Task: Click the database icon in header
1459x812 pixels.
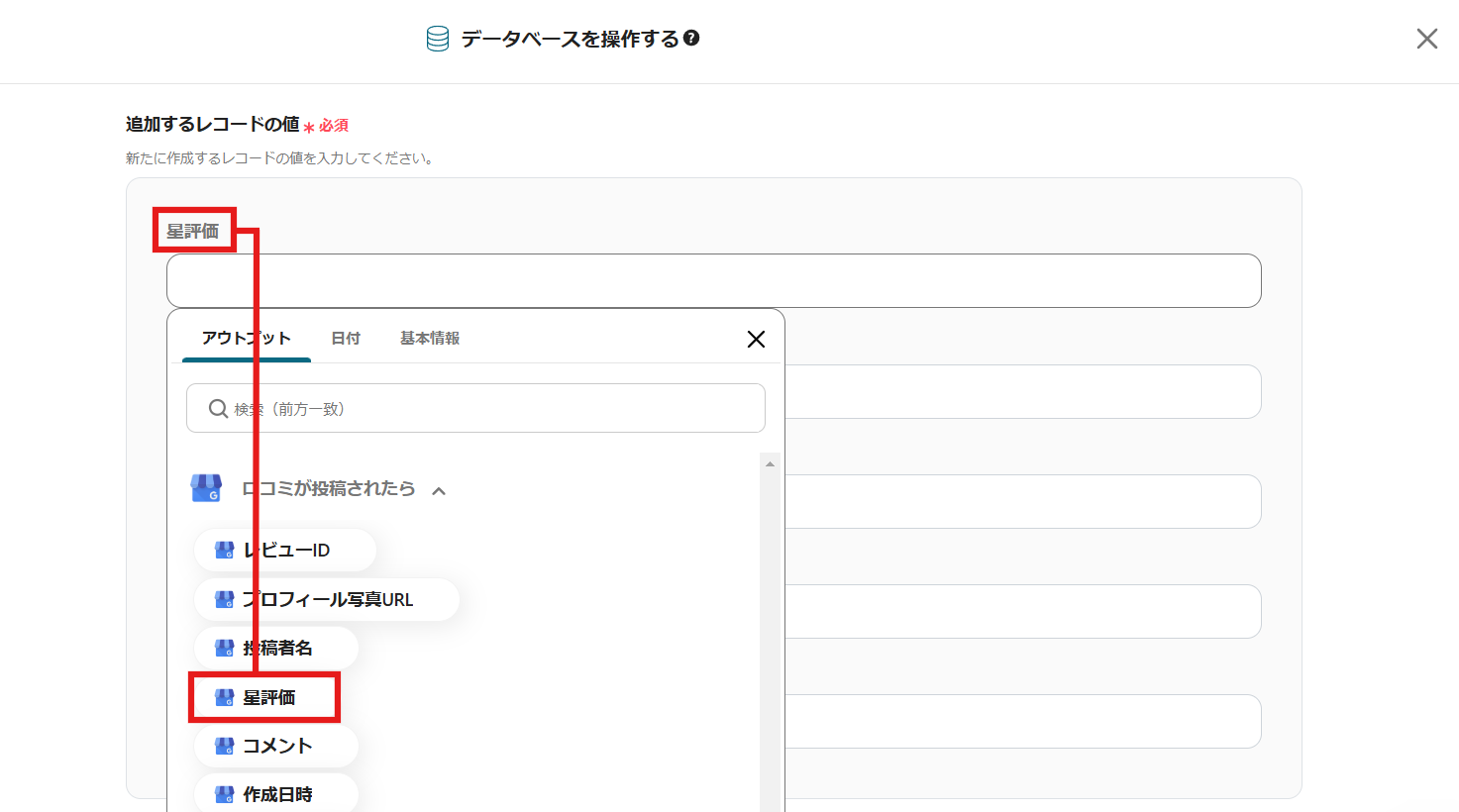Action: (x=437, y=39)
